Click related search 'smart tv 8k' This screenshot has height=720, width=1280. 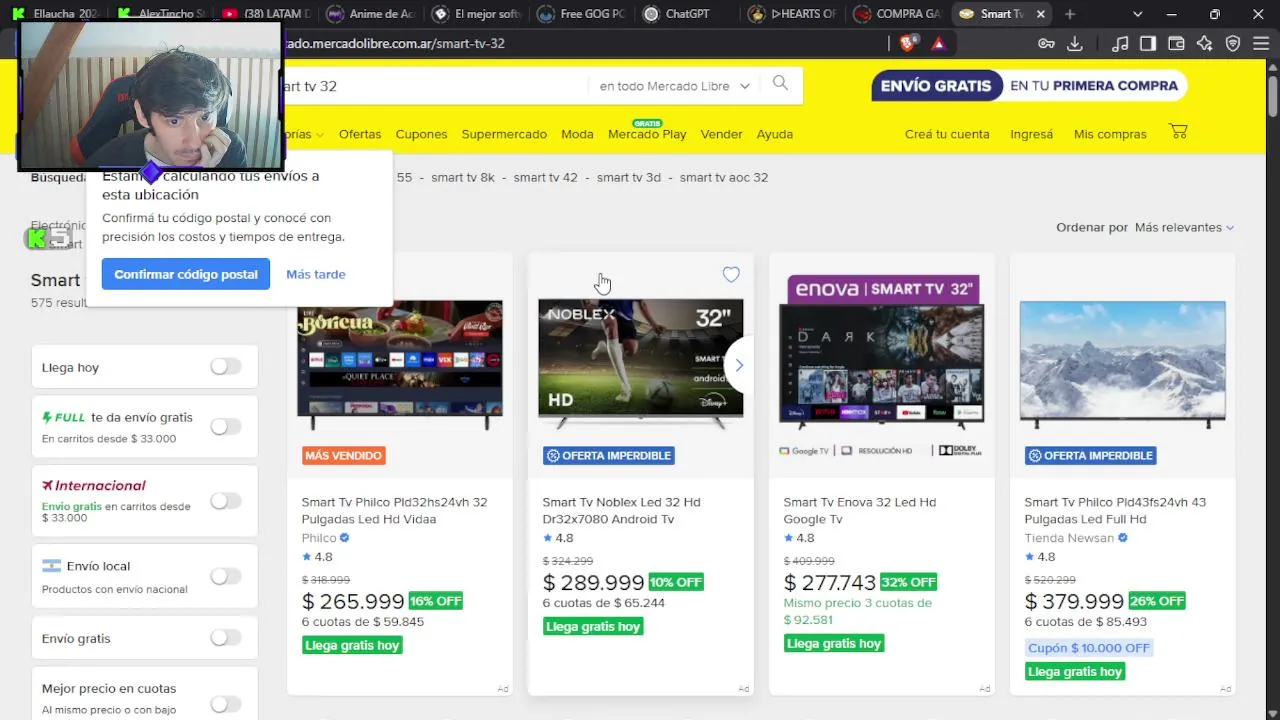pos(463,177)
